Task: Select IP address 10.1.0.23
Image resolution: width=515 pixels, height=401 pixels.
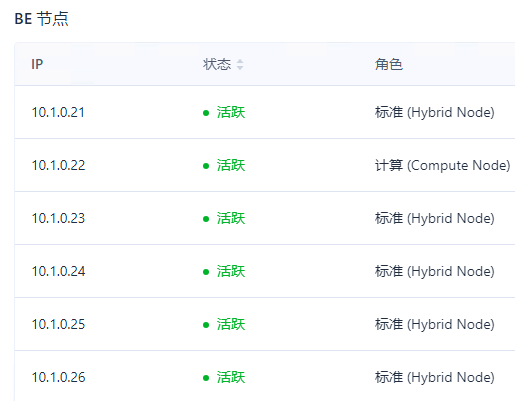Action: (58, 218)
